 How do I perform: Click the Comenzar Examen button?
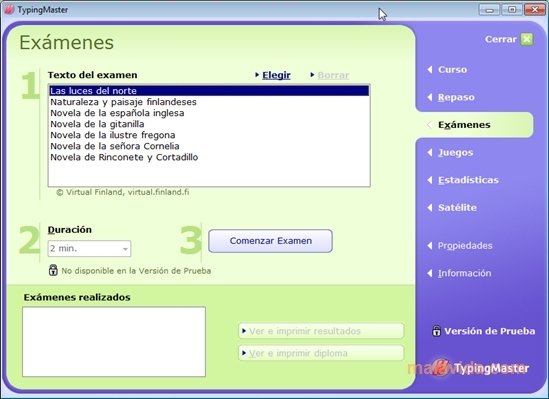(270, 241)
